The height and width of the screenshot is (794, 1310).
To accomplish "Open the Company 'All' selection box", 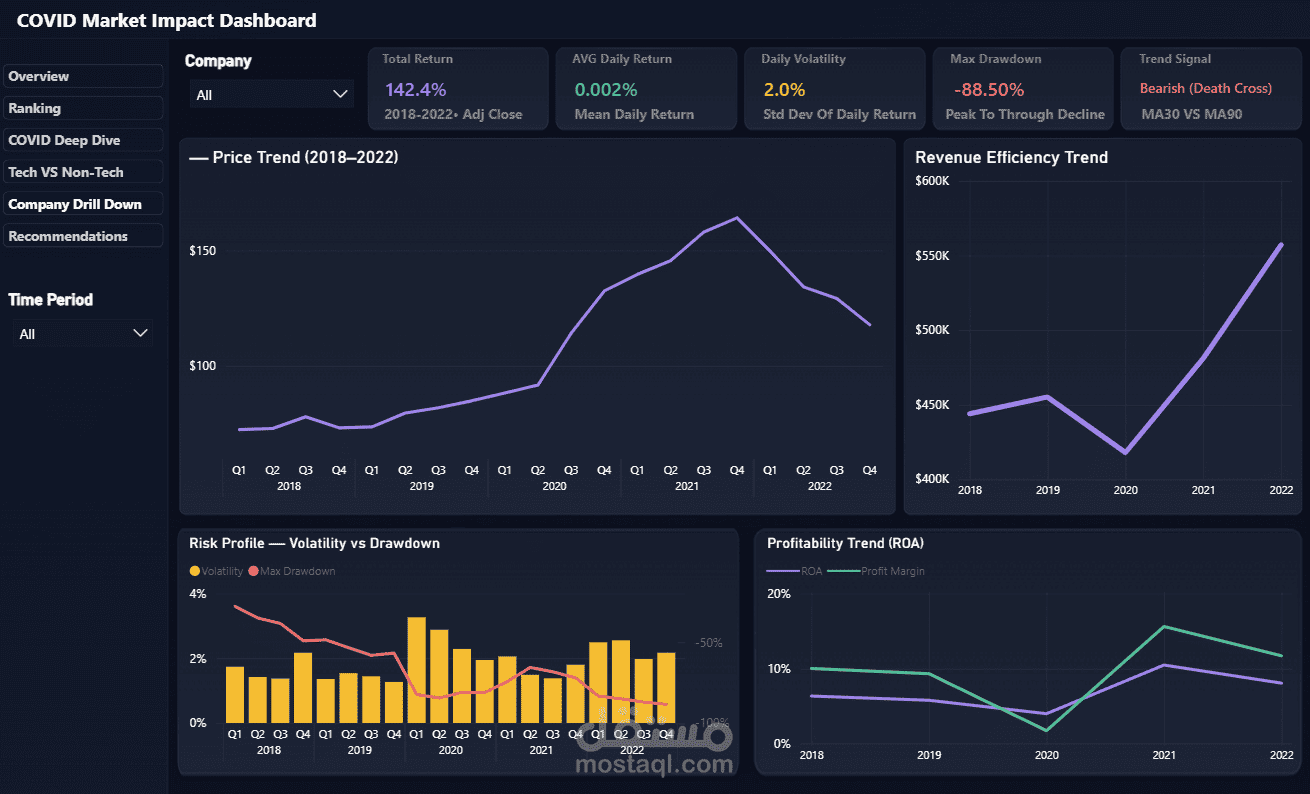I will (x=272, y=94).
